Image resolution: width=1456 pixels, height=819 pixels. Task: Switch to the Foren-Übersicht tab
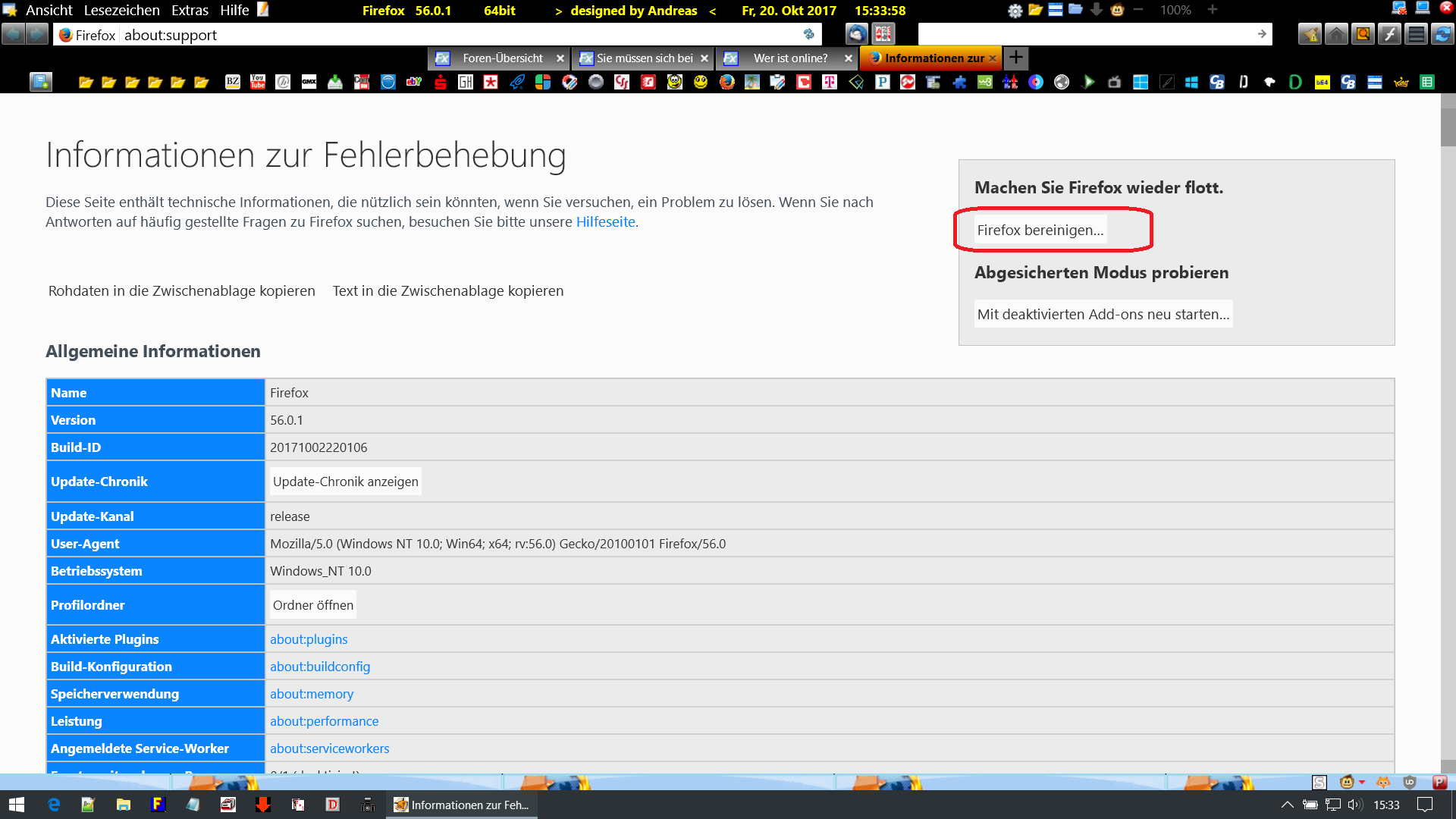[x=502, y=58]
